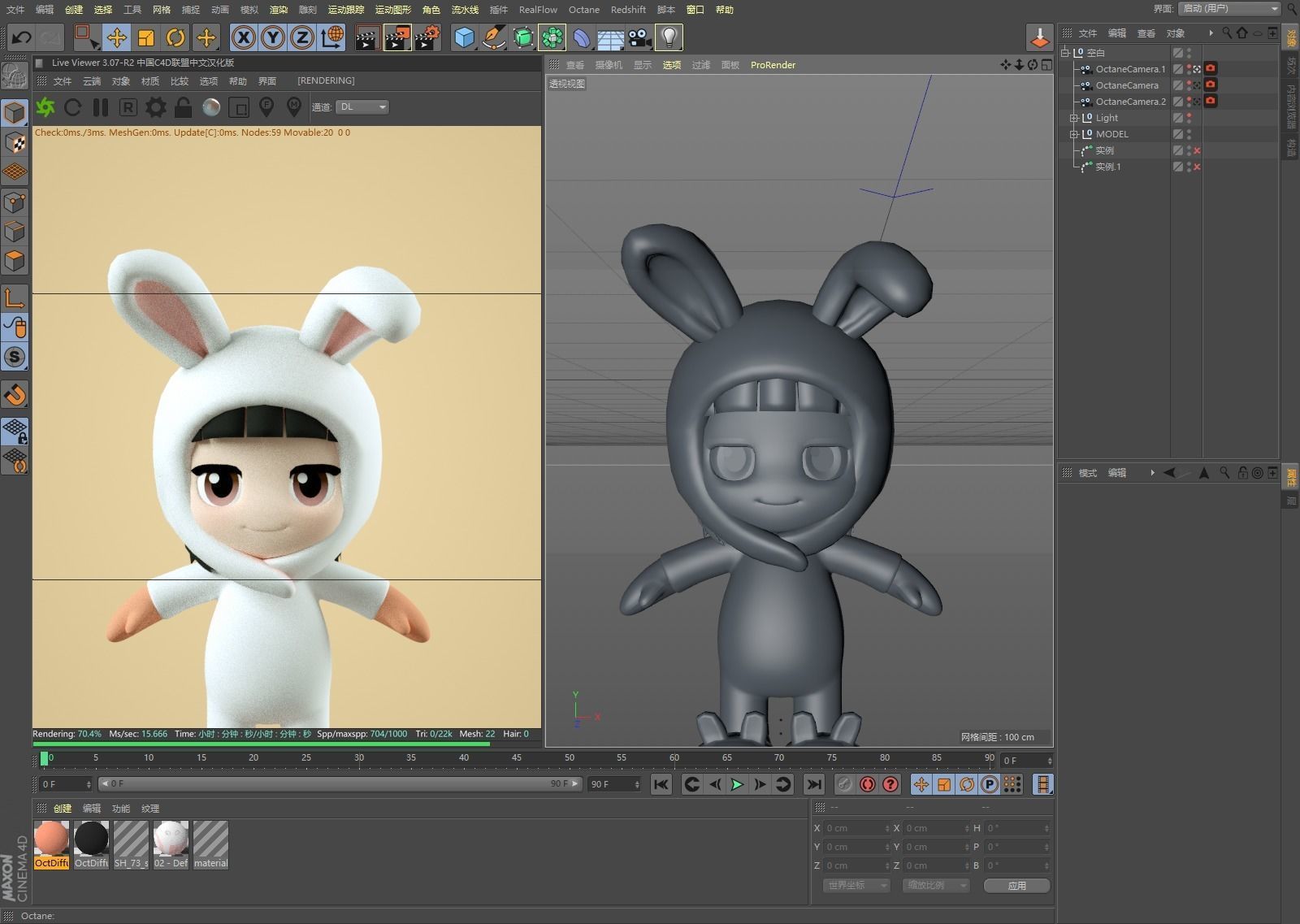Viewport: 1300px width, 924px height.
Task: Toggle layer swatch for MODEL row
Action: [1177, 134]
